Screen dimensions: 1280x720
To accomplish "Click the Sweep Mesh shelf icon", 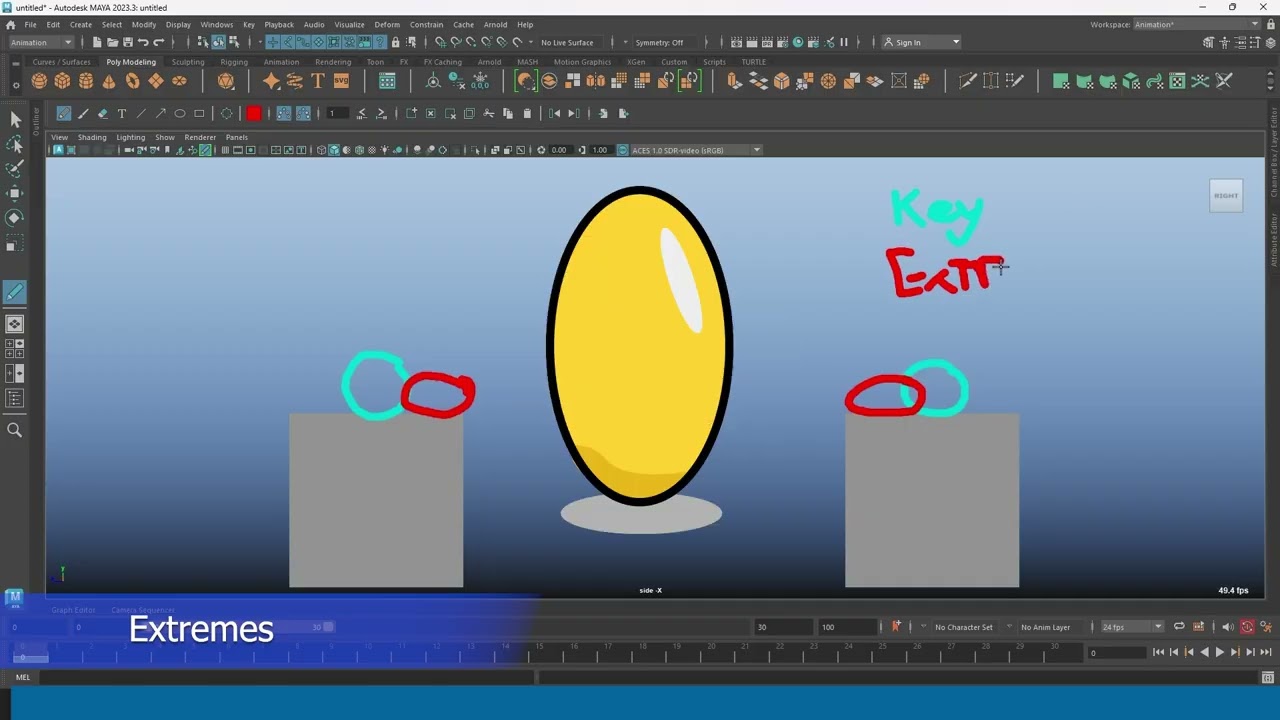I will [294, 81].
